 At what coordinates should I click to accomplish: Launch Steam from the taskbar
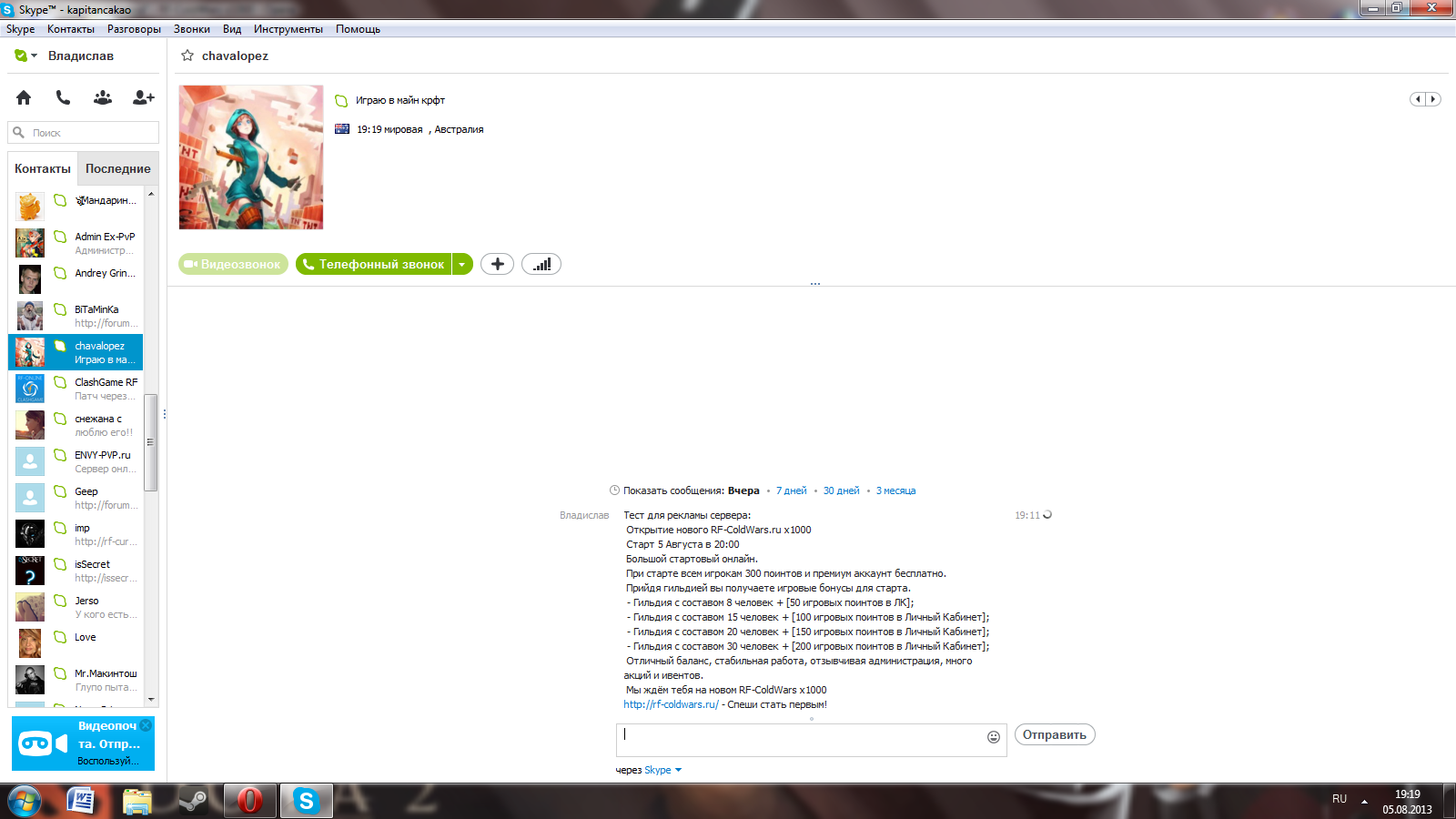193,801
